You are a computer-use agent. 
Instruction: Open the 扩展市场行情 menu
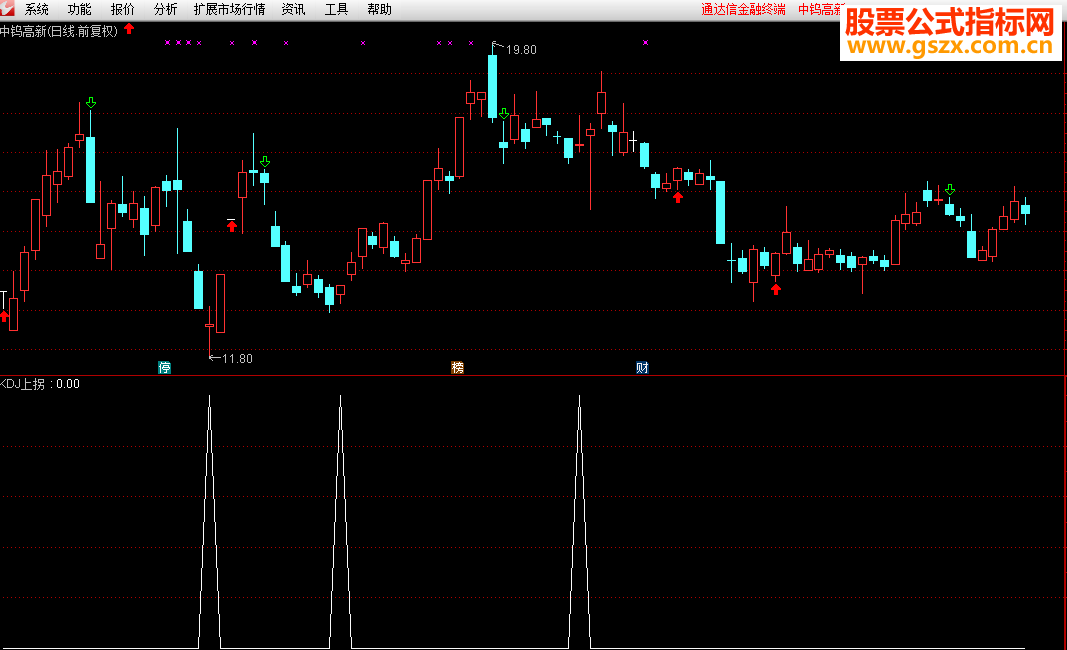tap(229, 10)
